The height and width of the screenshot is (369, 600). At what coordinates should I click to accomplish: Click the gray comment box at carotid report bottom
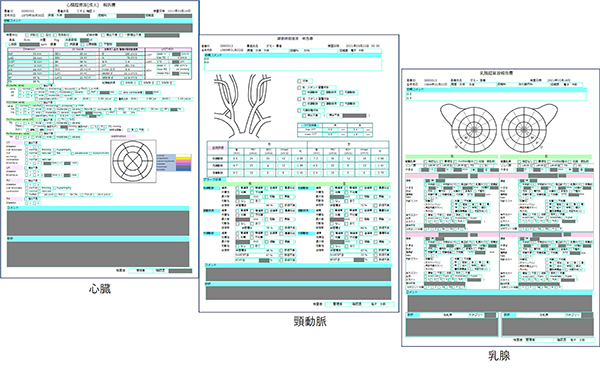pyautogui.click(x=298, y=274)
